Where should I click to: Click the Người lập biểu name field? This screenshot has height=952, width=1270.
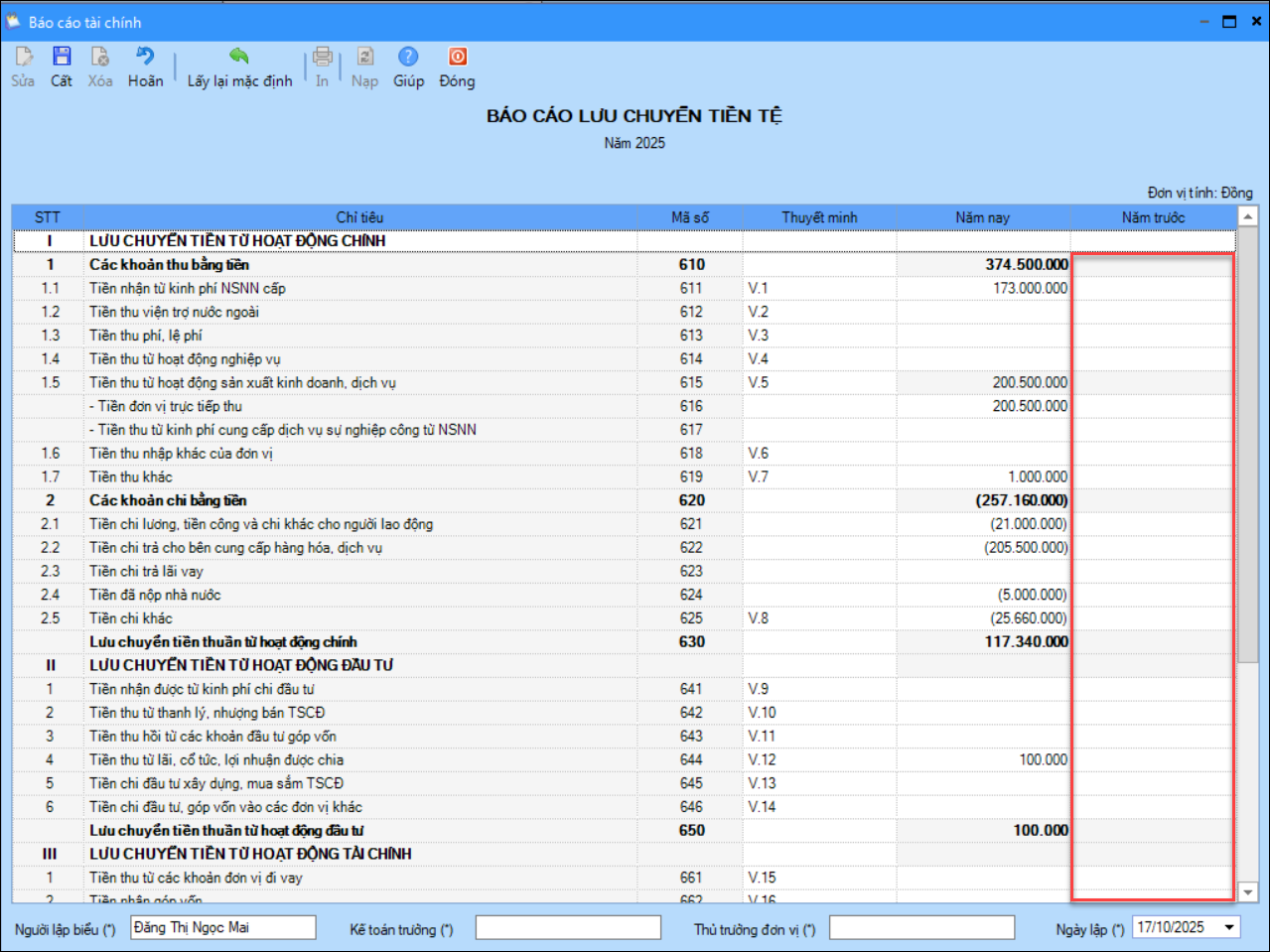point(223,927)
